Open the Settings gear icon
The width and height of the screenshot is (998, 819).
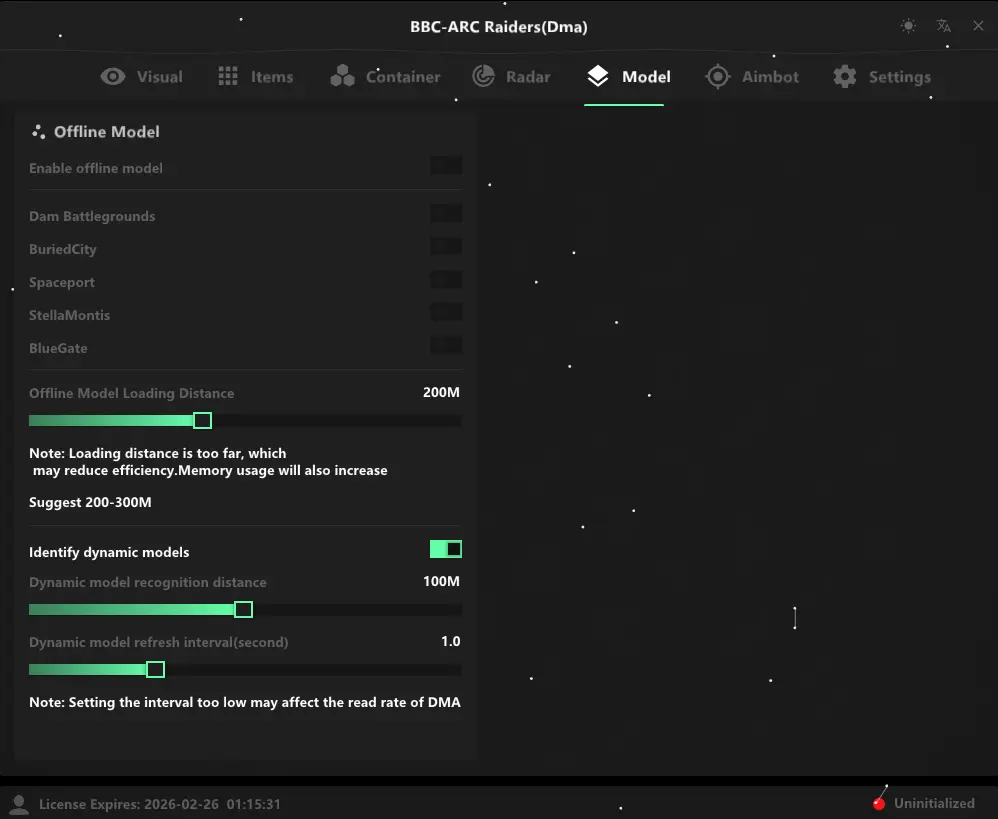point(843,75)
